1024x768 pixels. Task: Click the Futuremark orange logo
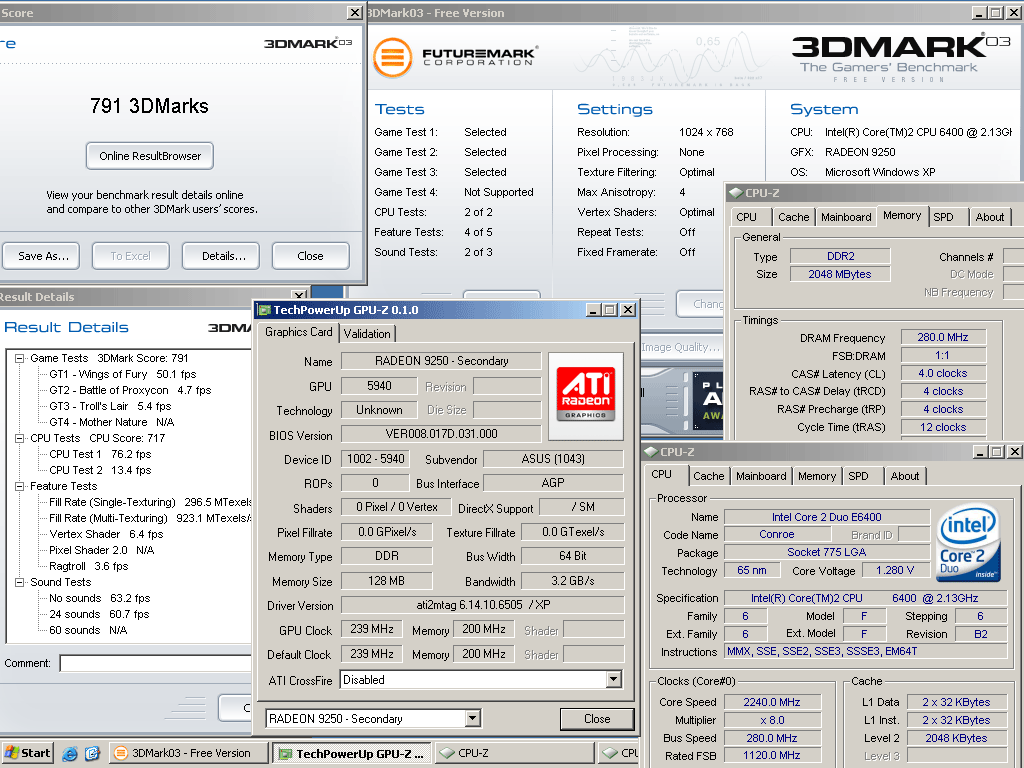click(x=392, y=57)
